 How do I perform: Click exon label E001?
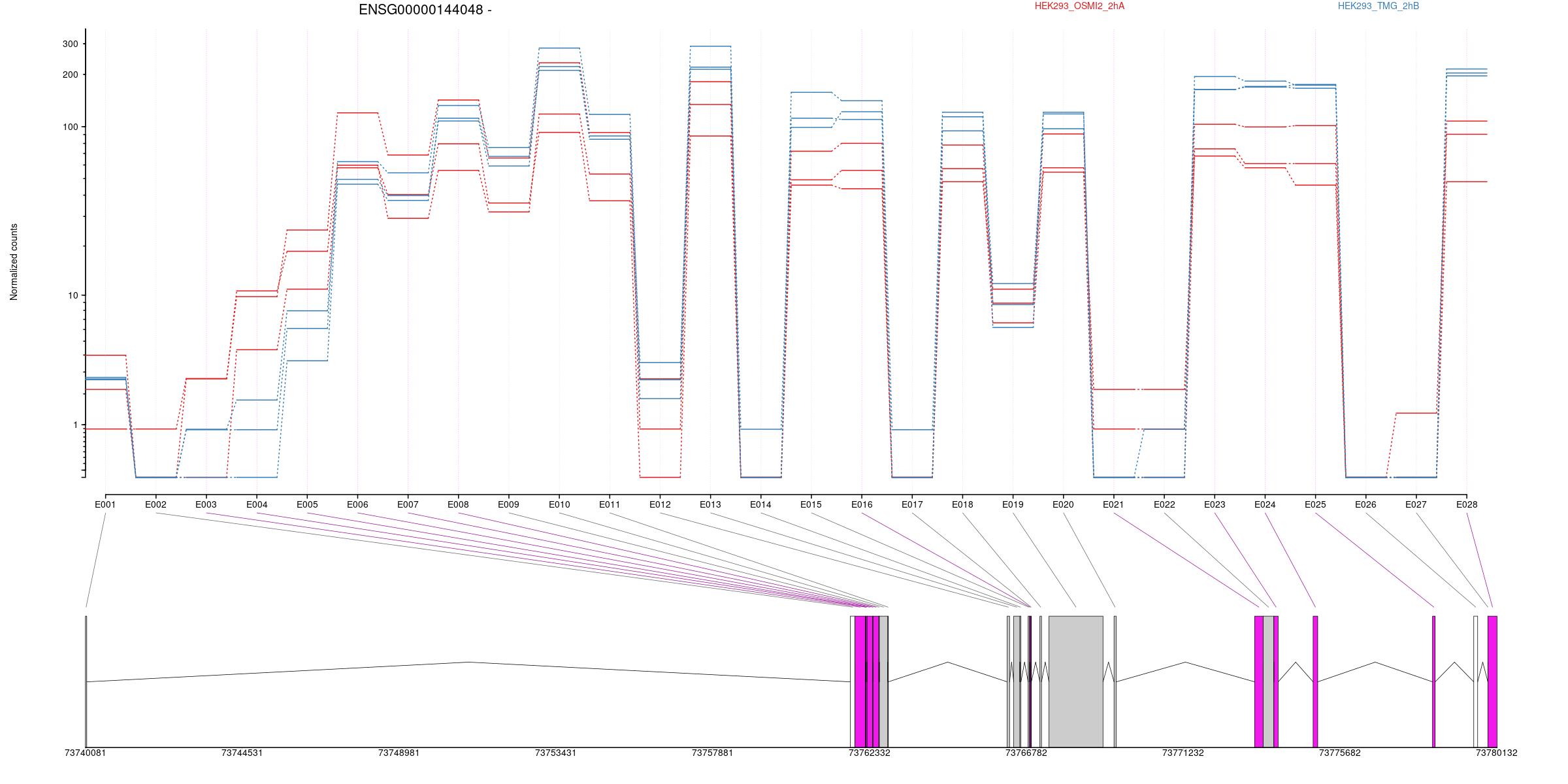click(105, 504)
